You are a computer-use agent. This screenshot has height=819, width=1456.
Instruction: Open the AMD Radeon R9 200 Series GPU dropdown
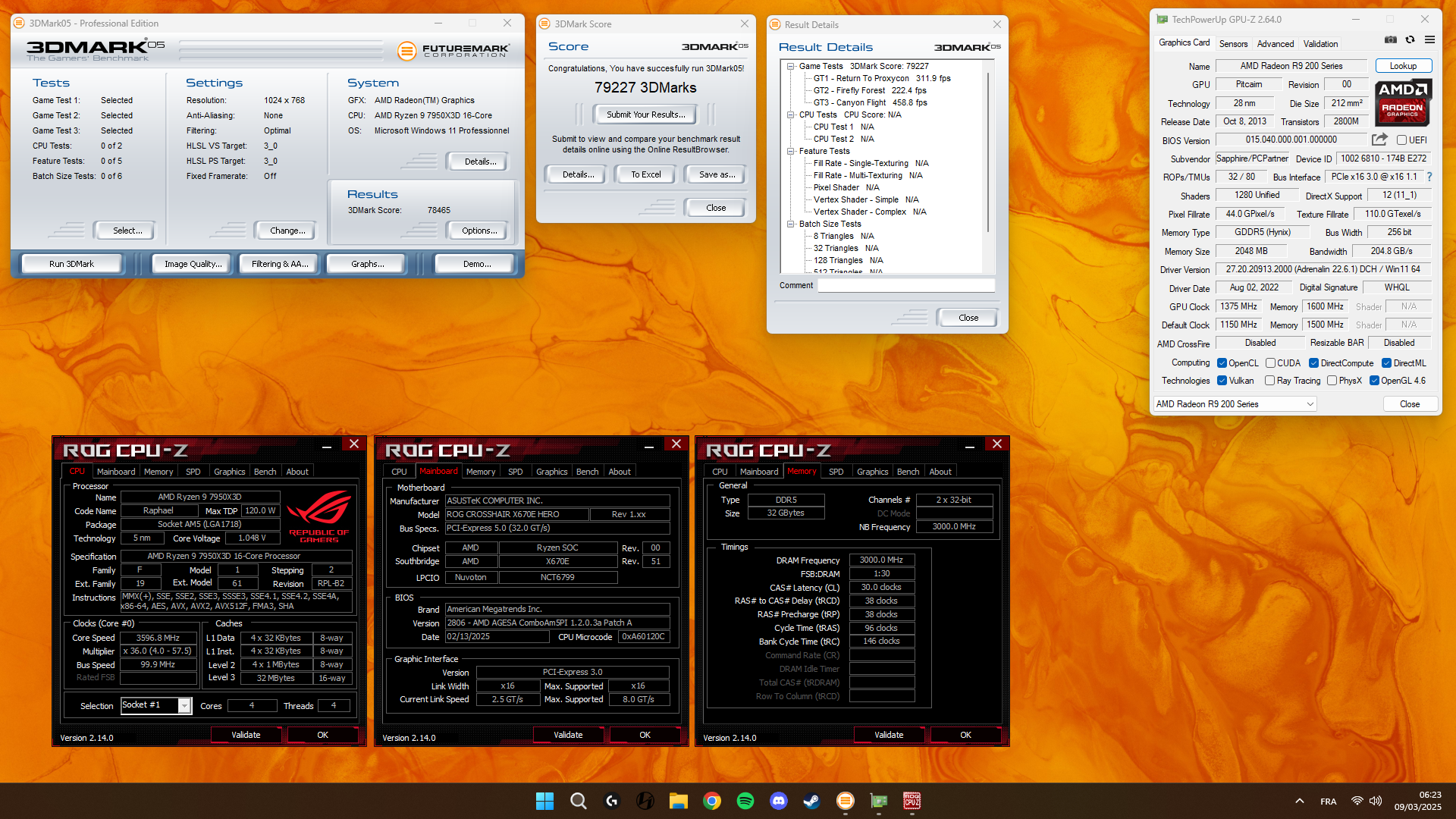point(1235,404)
